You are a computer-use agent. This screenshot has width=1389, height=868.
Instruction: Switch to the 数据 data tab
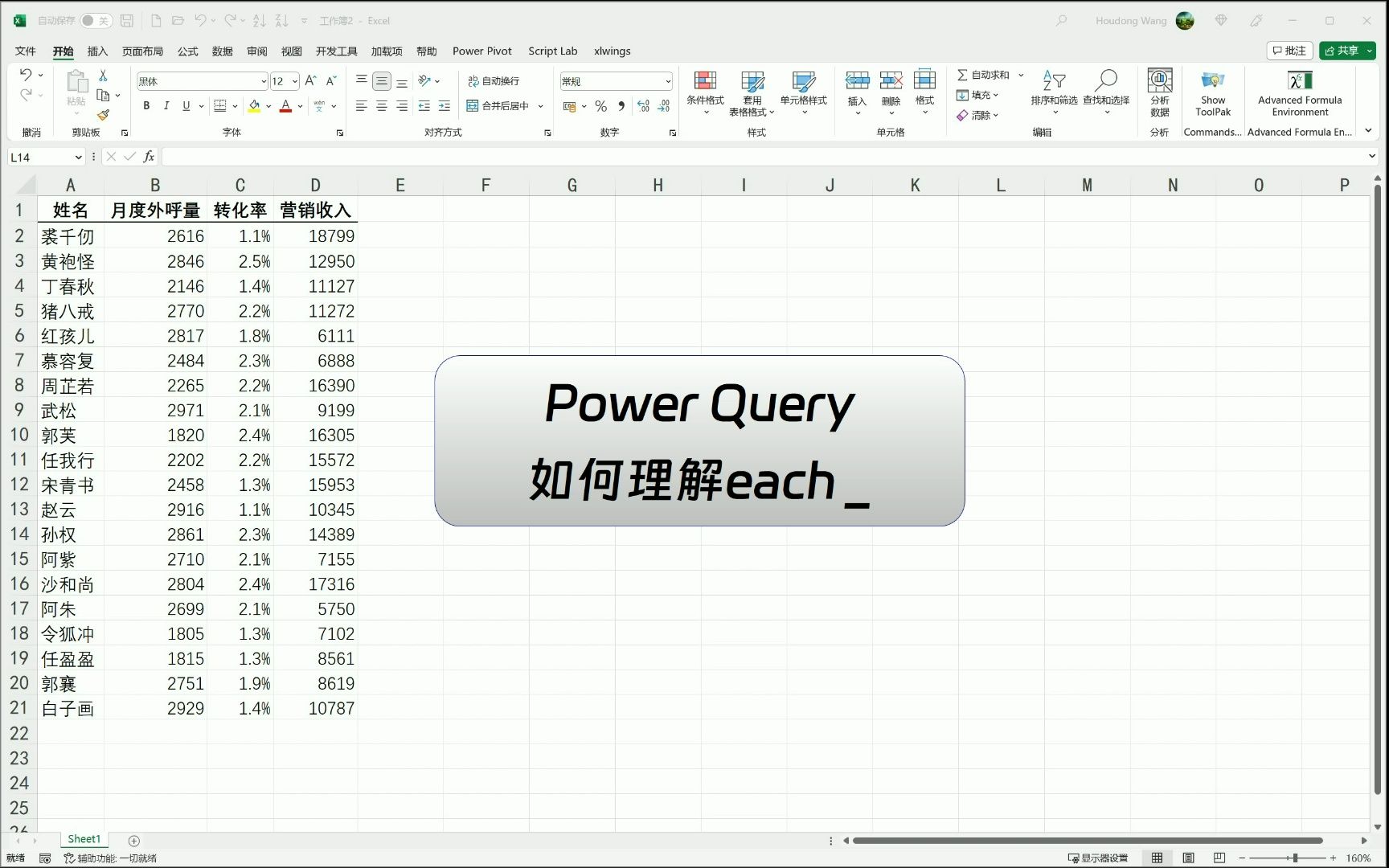(x=223, y=51)
